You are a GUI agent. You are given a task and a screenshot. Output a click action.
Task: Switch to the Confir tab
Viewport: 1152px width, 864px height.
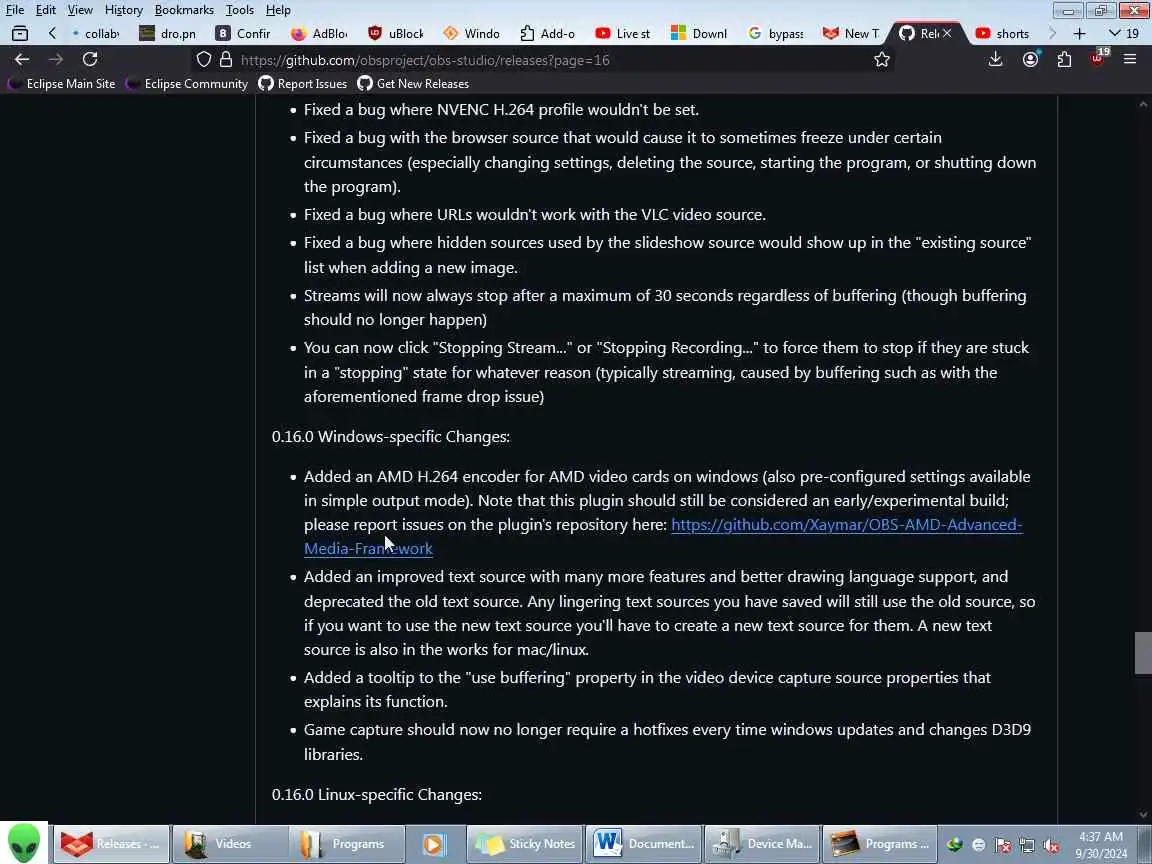(x=244, y=34)
